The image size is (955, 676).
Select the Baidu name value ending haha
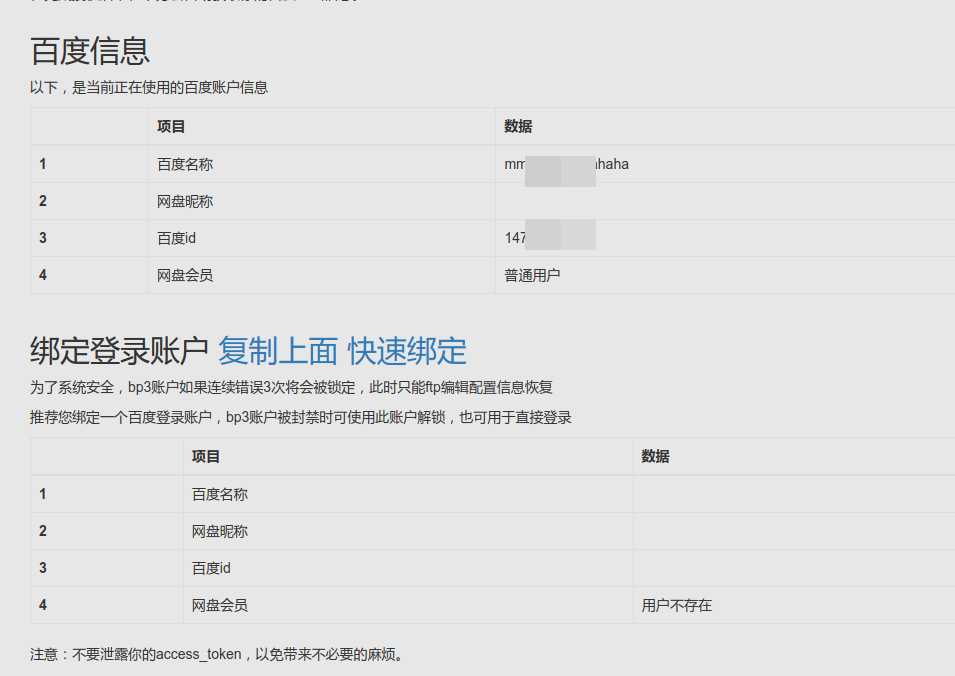(566, 164)
